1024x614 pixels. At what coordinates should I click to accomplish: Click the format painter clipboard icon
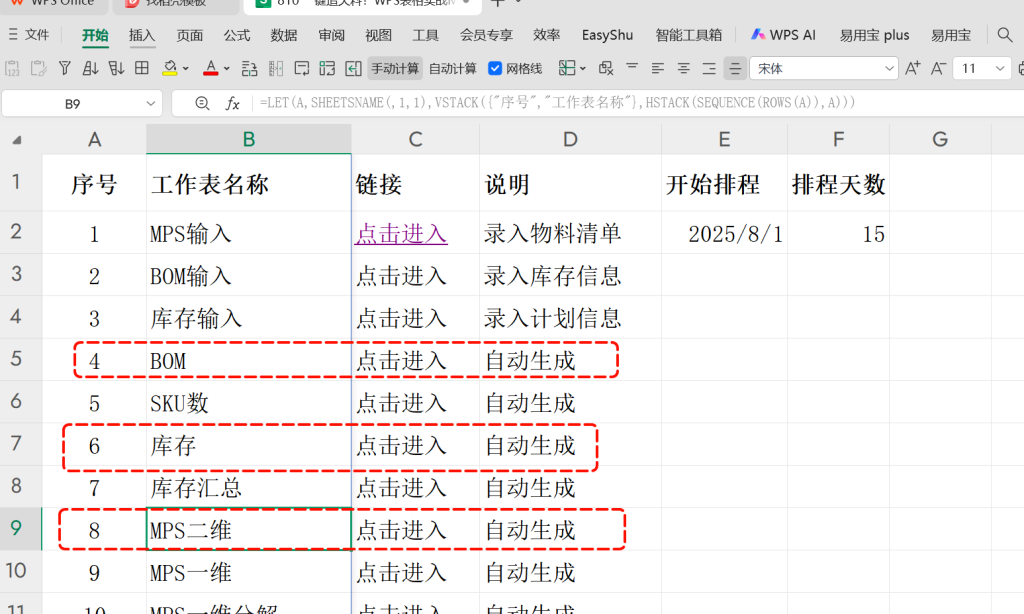39,68
